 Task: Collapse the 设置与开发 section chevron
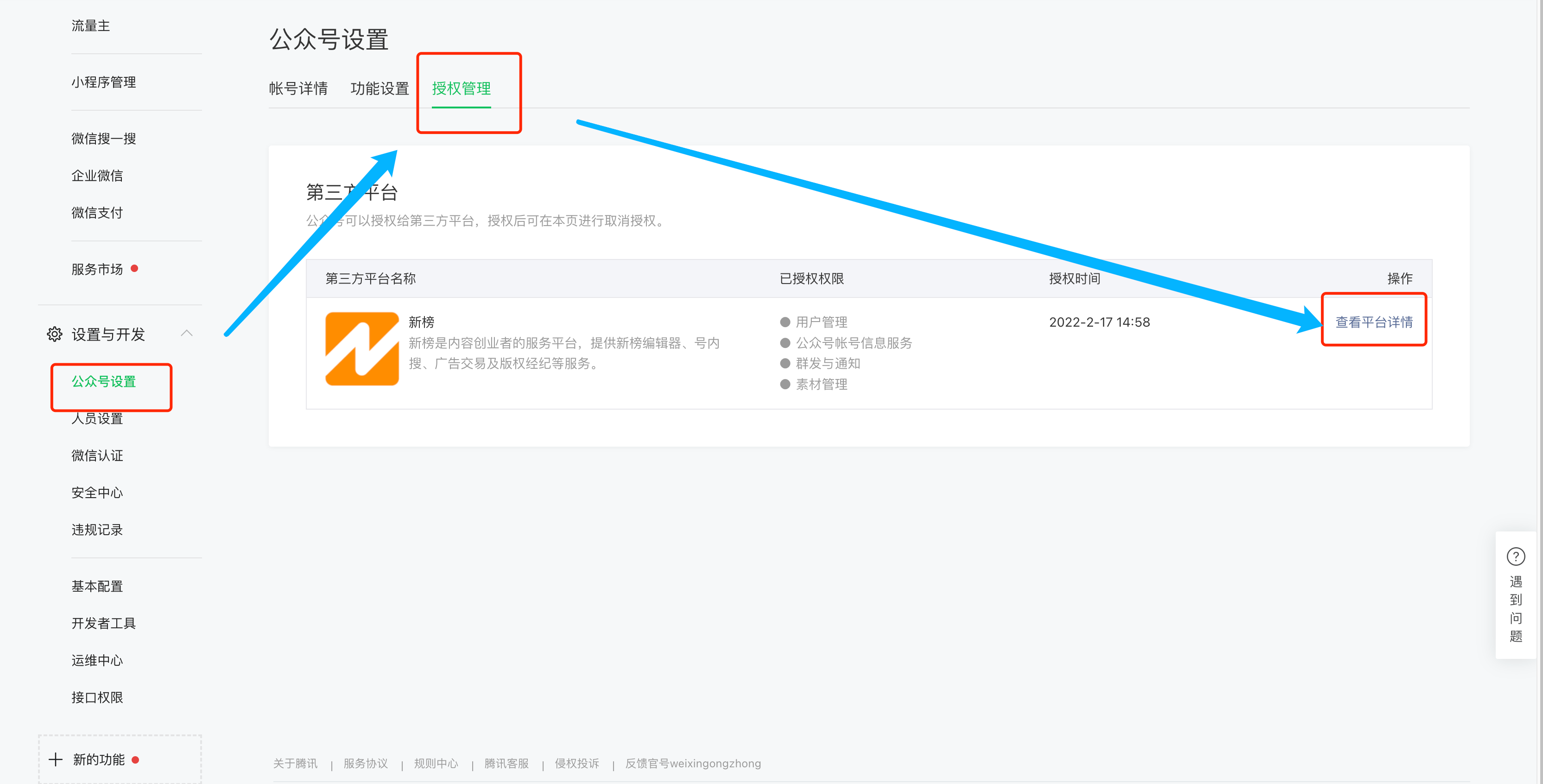point(187,334)
